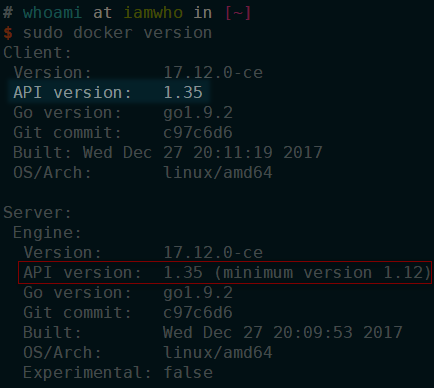Click the Experimental 'false' value
This screenshot has width=434, height=388.
188,373
